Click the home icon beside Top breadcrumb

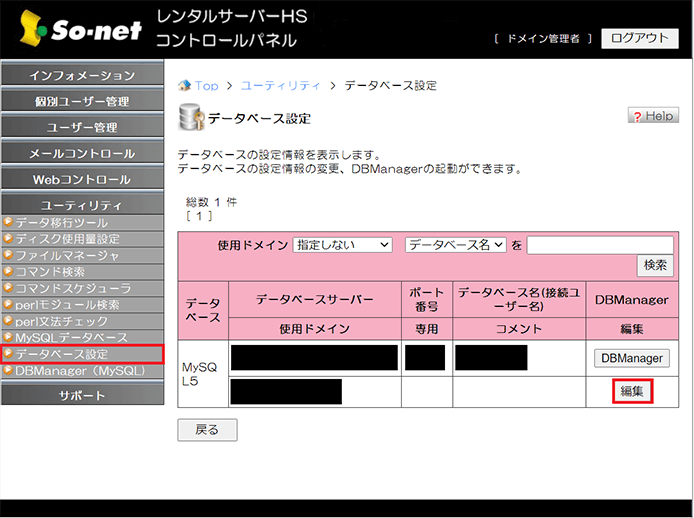tap(184, 86)
